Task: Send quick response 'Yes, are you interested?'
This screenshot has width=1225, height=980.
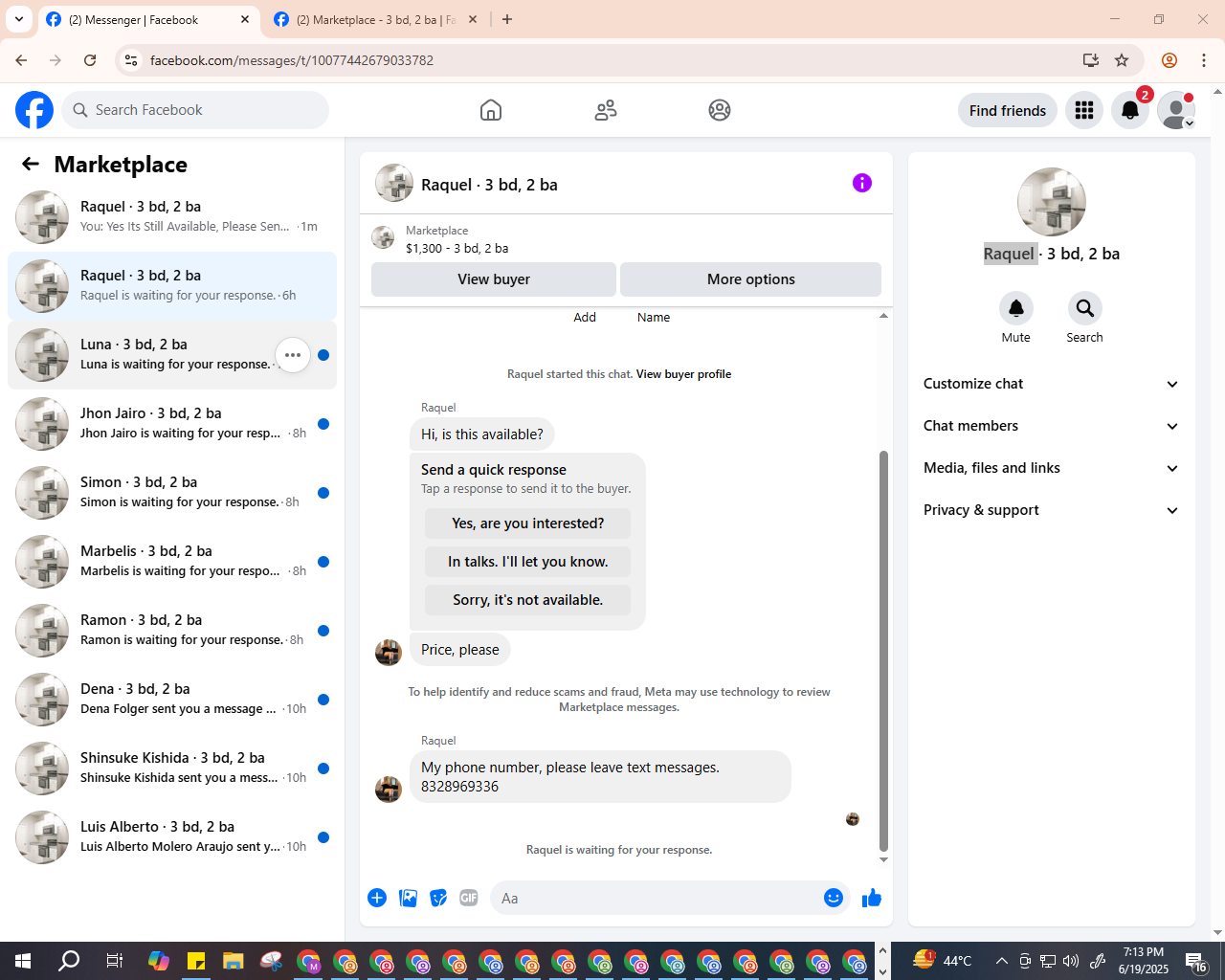Action: click(x=527, y=523)
